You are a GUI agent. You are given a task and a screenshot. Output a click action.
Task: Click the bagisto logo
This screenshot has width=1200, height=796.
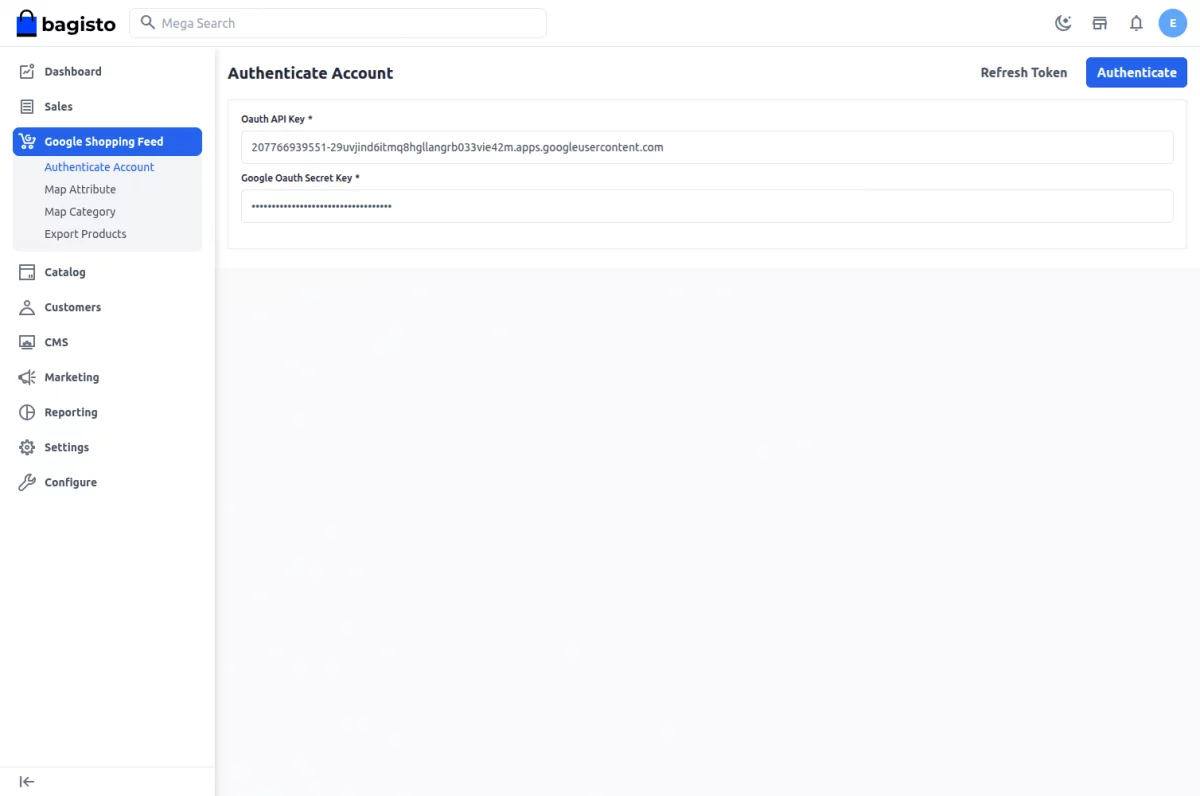tap(66, 23)
